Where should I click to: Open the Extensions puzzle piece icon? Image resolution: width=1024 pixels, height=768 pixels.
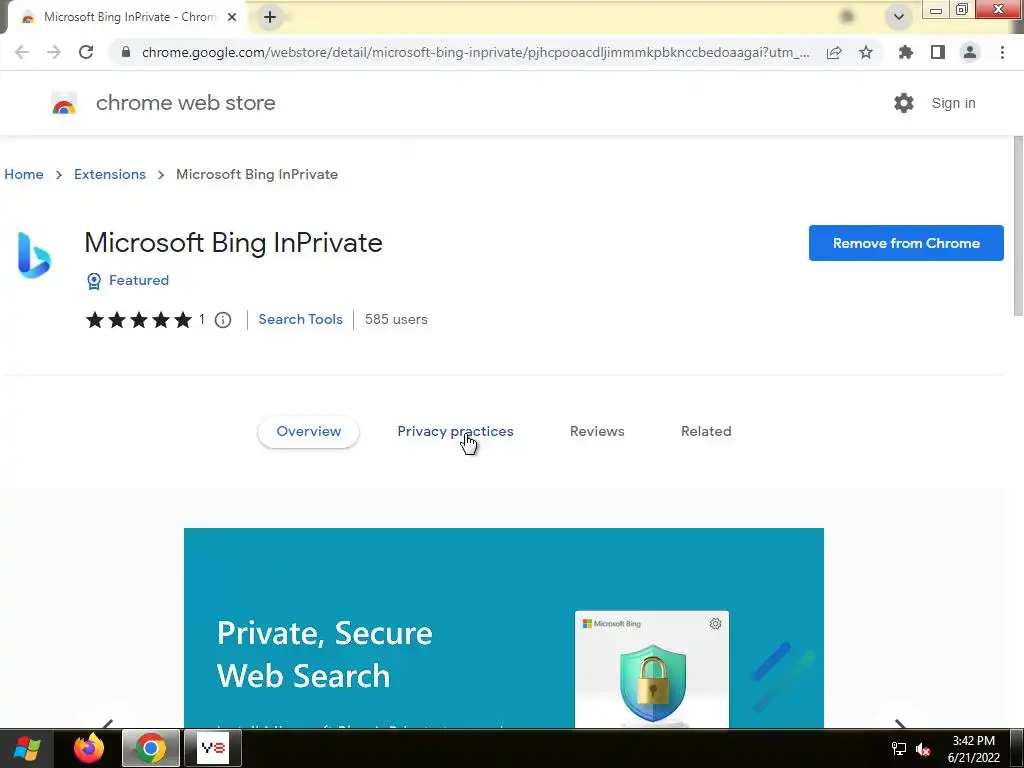(906, 52)
